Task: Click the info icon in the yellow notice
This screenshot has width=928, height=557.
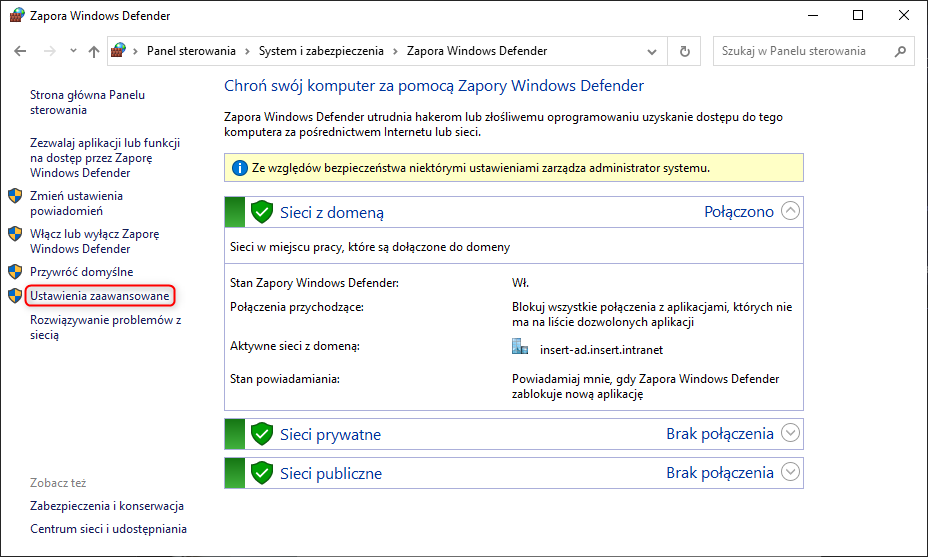Action: click(x=239, y=168)
